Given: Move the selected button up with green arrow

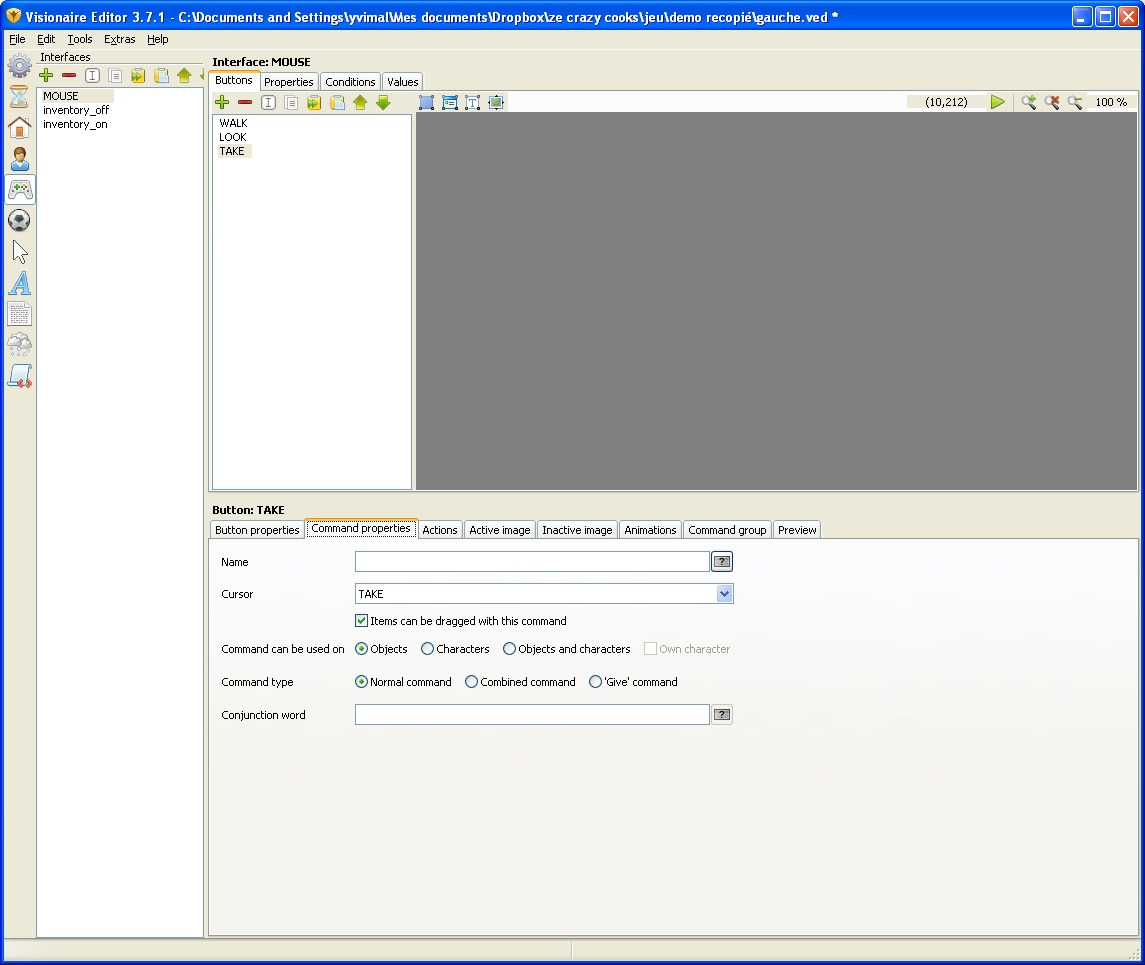Looking at the screenshot, I should coord(360,103).
